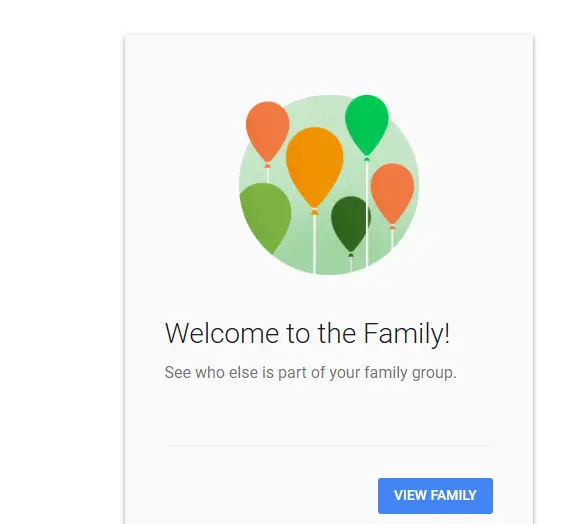Click the white string under the orange balloon

coord(314,245)
